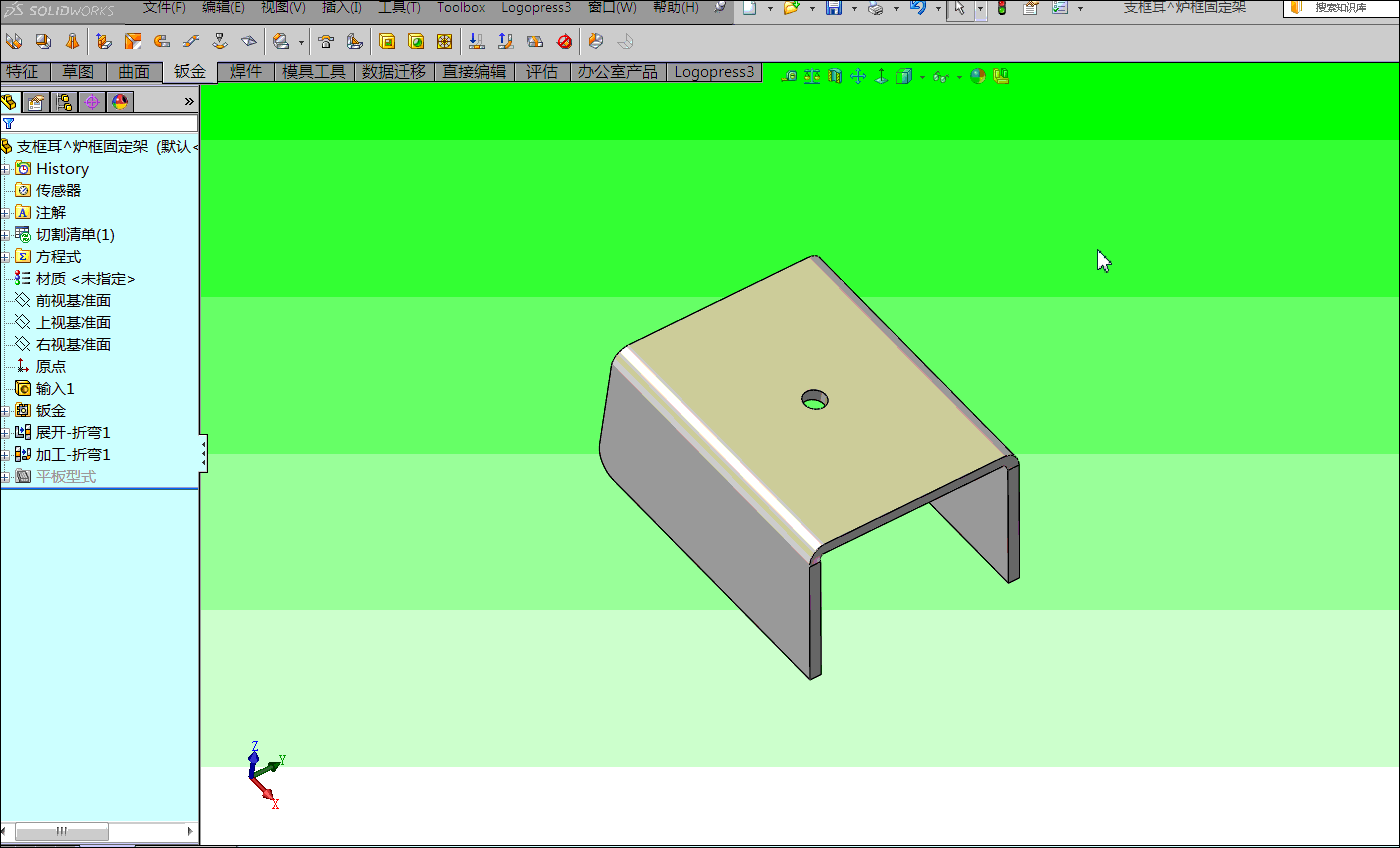Expand the 平板型式 feature node
Screen dimensions: 1400x848
[x=5, y=477]
